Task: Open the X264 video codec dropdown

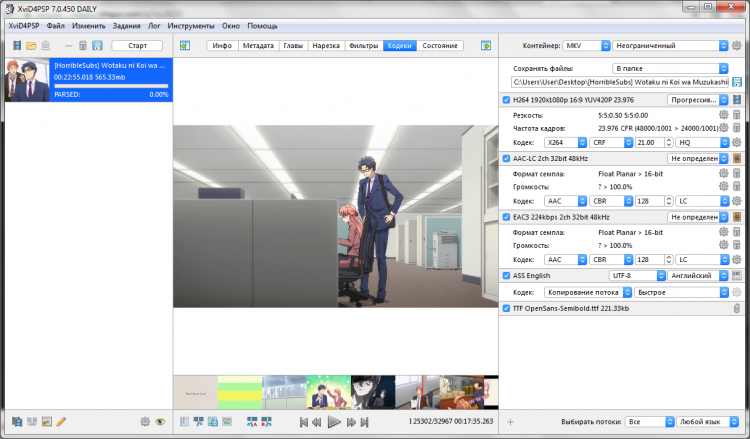Action: [565, 142]
